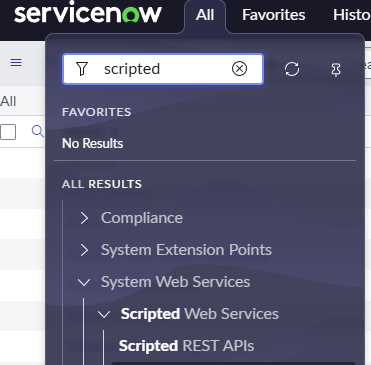Click the circular sync arrows icon

point(292,69)
